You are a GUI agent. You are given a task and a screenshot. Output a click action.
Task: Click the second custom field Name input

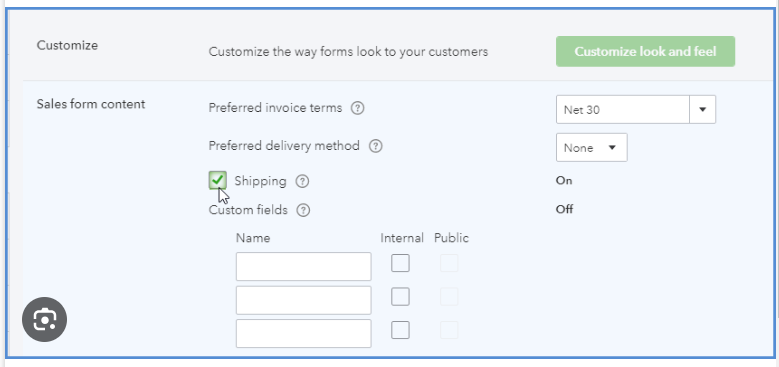point(303,300)
